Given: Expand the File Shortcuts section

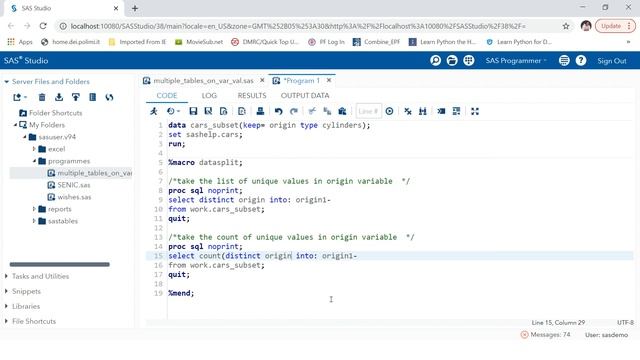Looking at the screenshot, I should 6,321.
